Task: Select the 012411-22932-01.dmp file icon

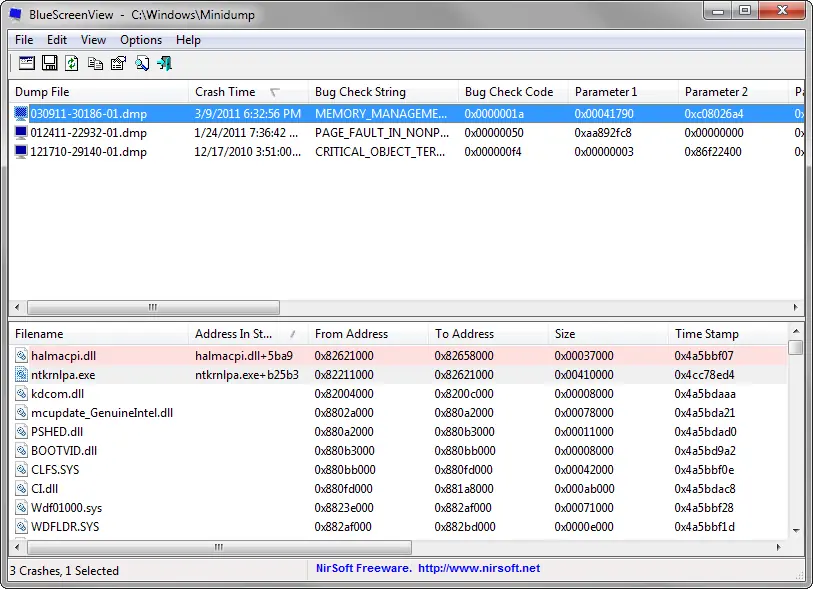Action: pyautogui.click(x=21, y=133)
